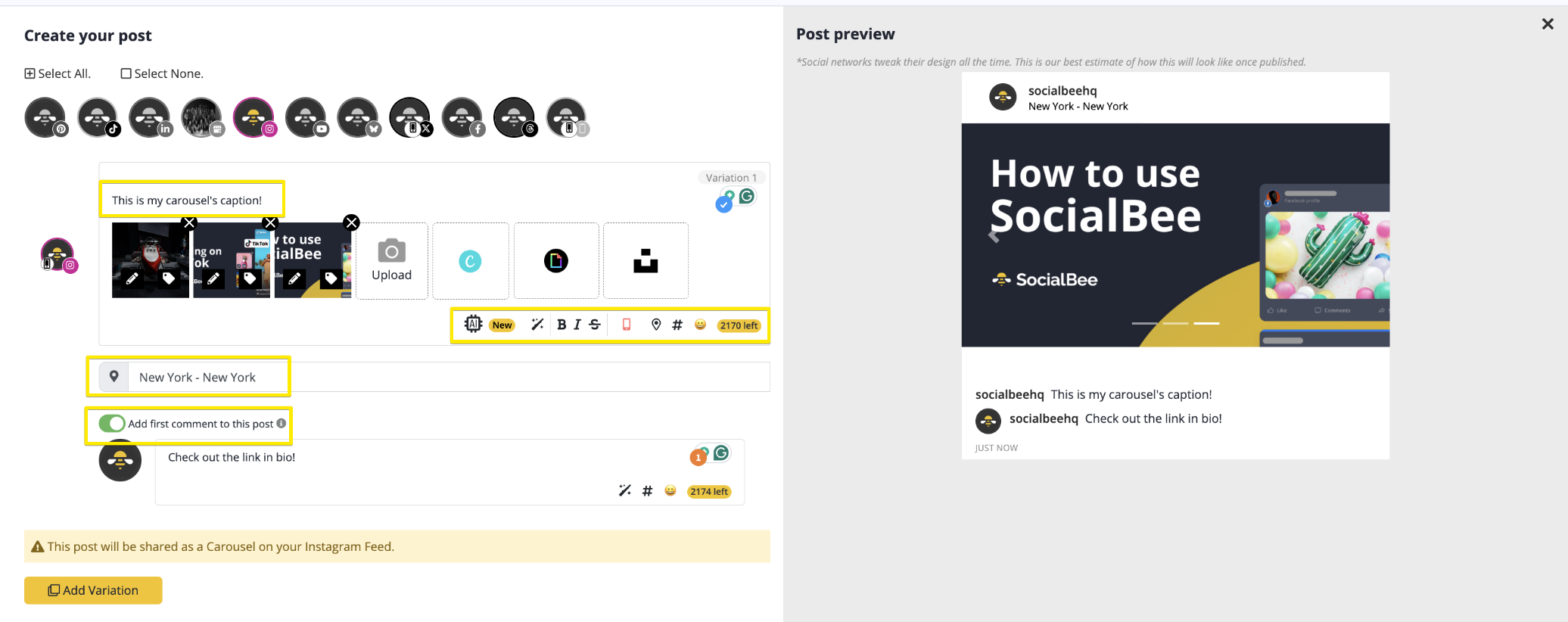Image resolution: width=1568 pixels, height=622 pixels.
Task: Open the GIPHY media tile
Action: point(556,261)
